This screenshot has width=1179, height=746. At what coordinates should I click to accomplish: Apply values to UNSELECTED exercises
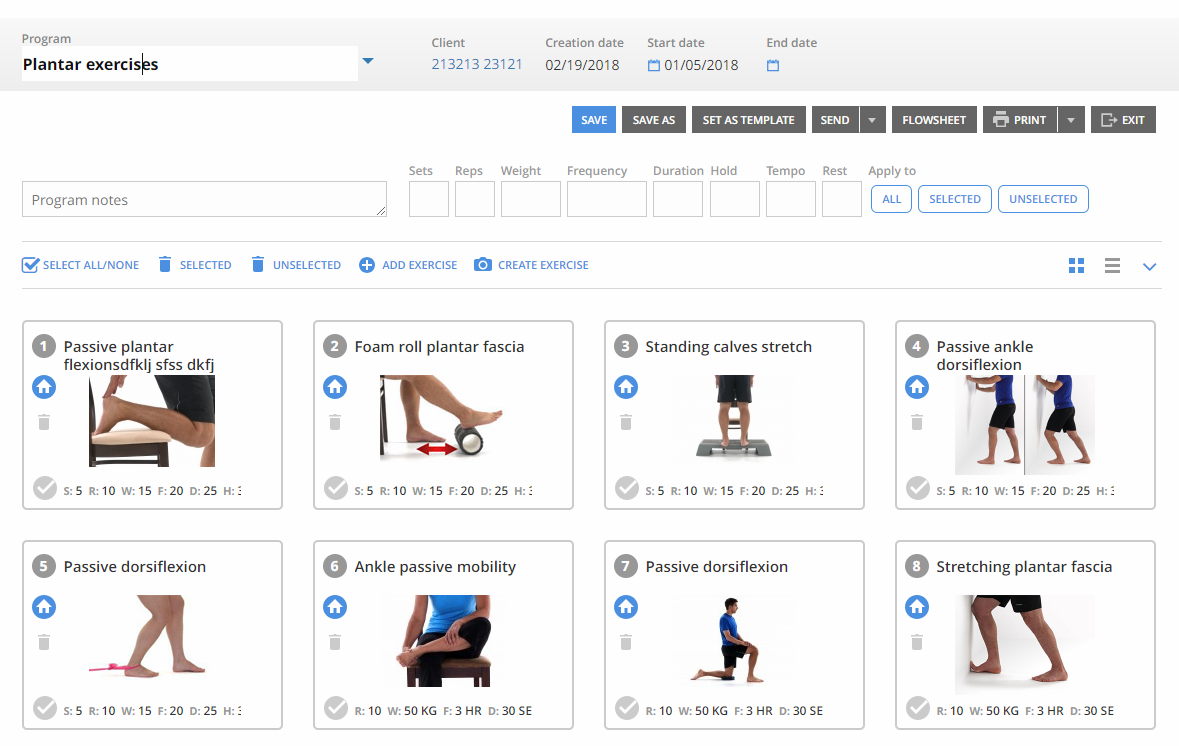[x=1043, y=199]
